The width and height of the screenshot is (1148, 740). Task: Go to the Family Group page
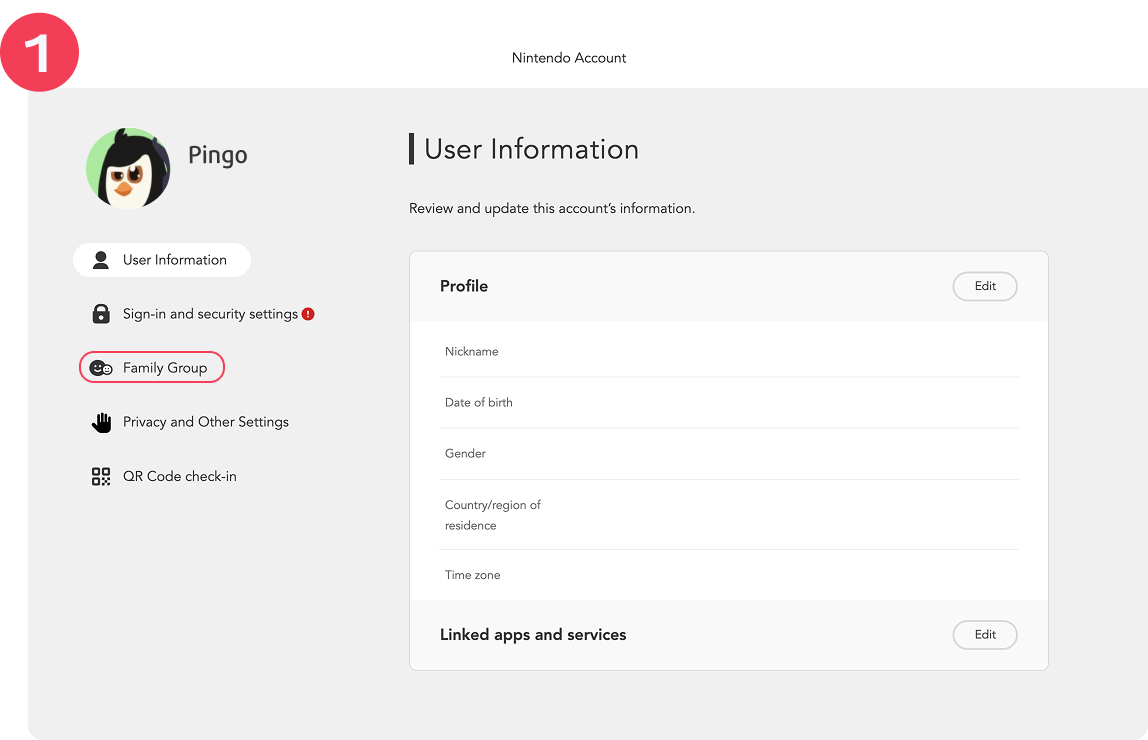tap(165, 368)
